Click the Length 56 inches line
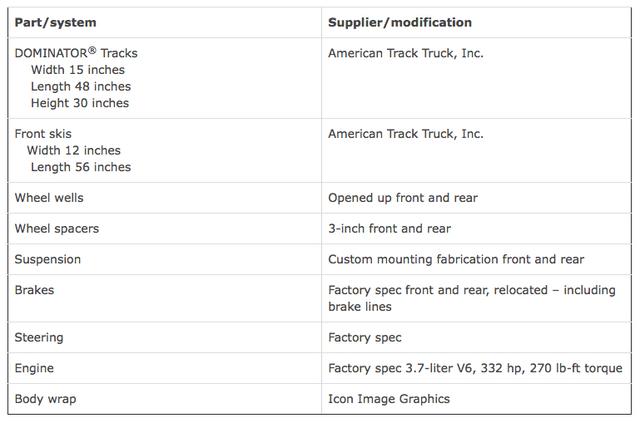This screenshot has height=423, width=640. pos(81,167)
